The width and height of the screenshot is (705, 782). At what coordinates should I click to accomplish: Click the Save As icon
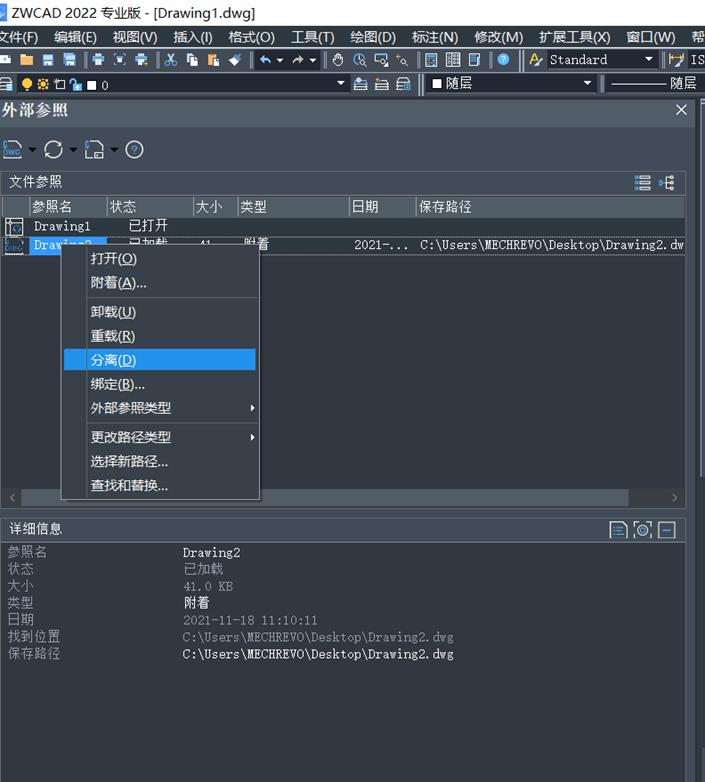point(70,60)
